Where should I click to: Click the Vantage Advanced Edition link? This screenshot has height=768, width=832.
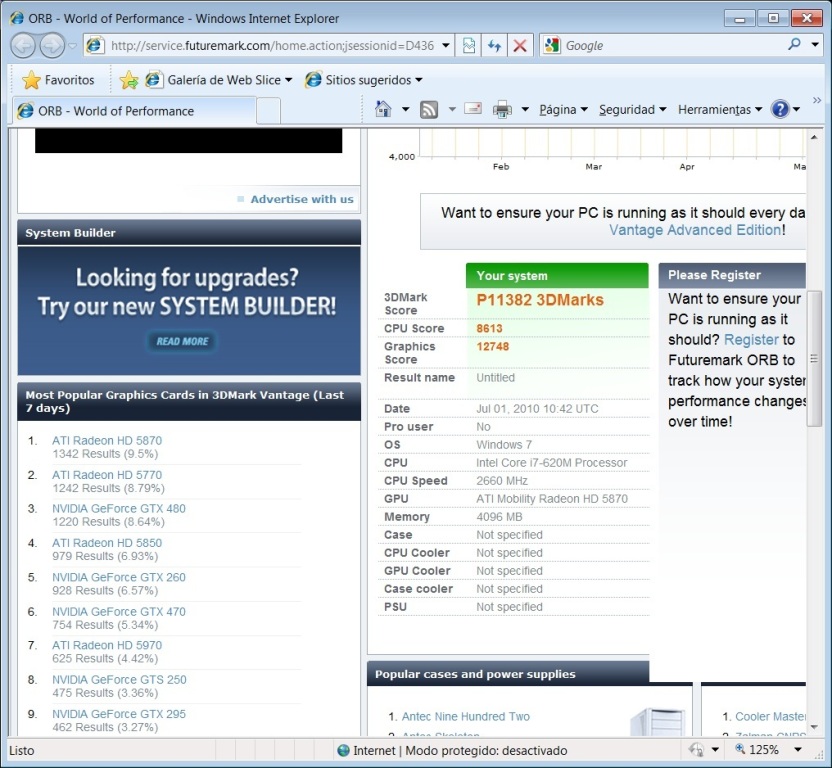pos(695,230)
